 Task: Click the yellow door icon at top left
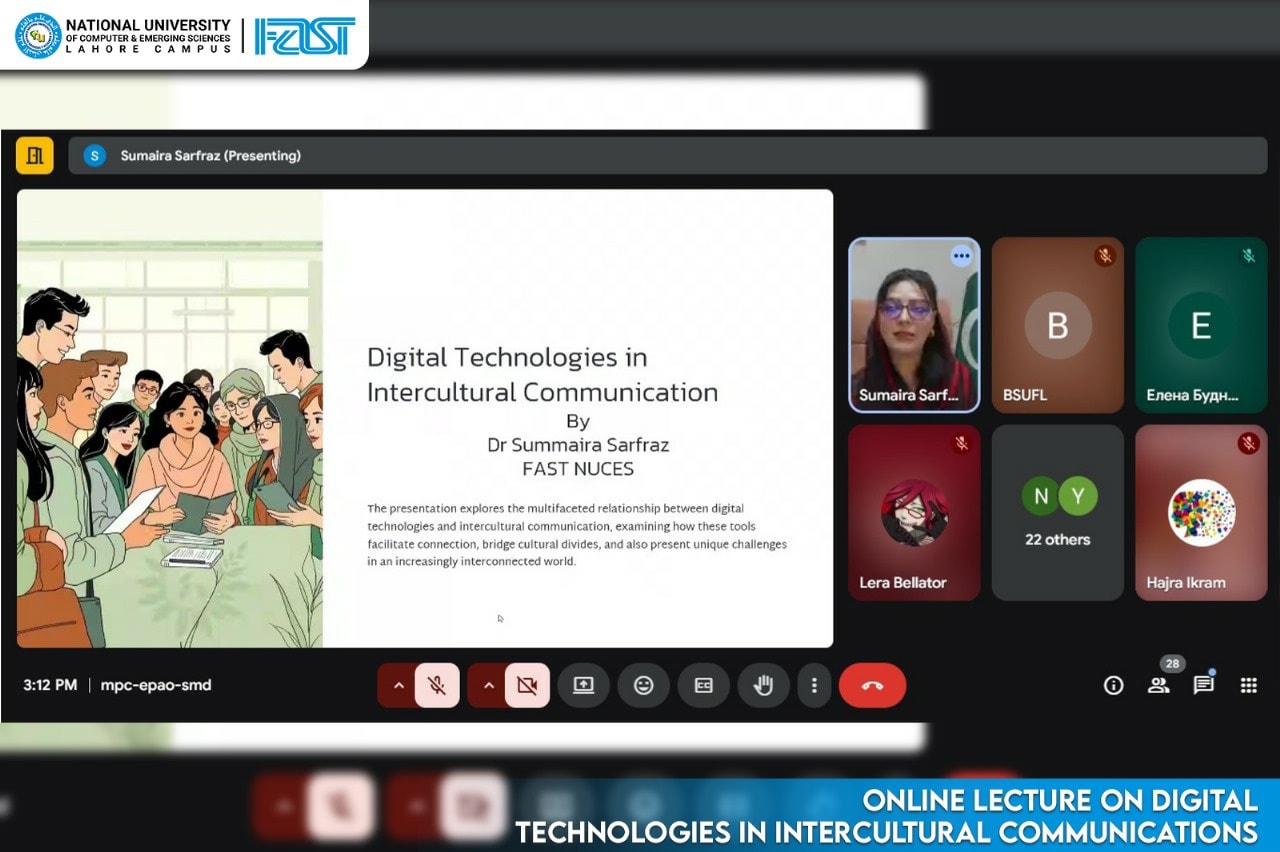pos(35,155)
